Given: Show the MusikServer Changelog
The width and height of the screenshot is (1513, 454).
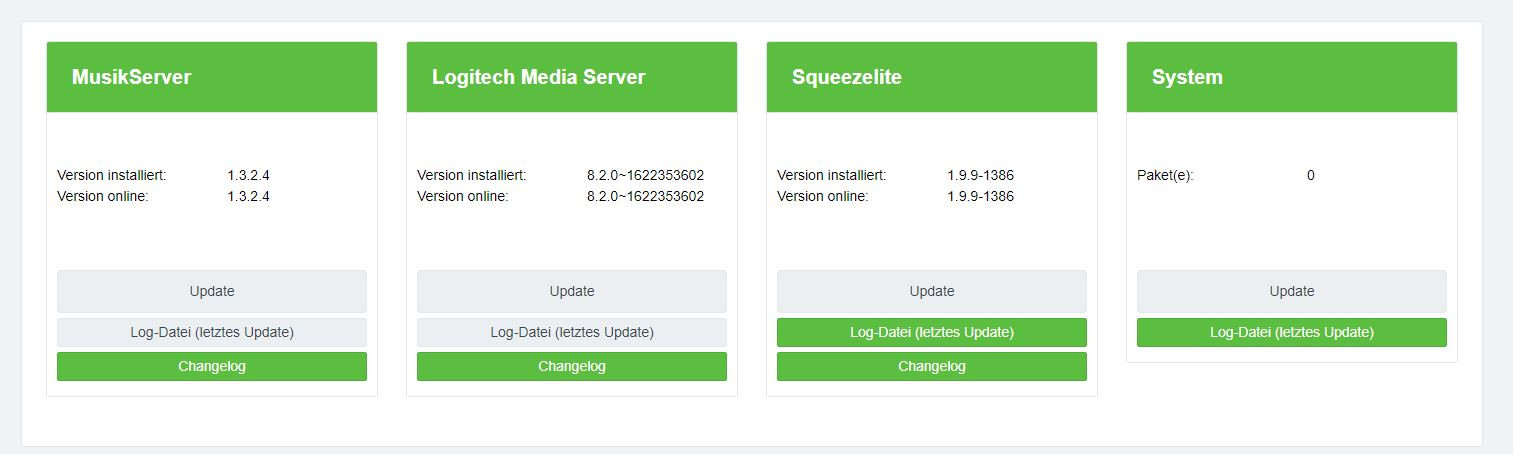Looking at the screenshot, I should coord(212,366).
